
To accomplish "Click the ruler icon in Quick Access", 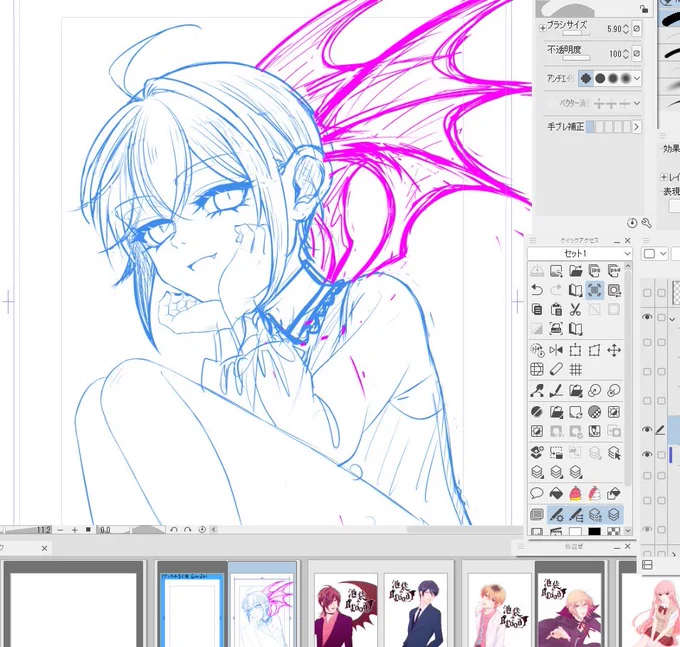I will [x=556, y=369].
